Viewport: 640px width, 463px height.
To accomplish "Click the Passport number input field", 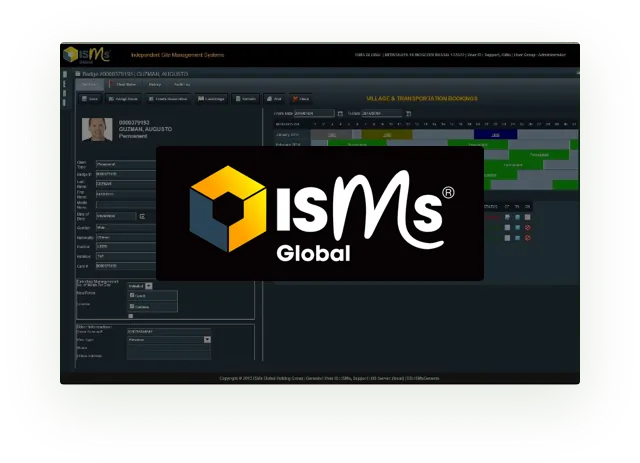I will click(169, 332).
